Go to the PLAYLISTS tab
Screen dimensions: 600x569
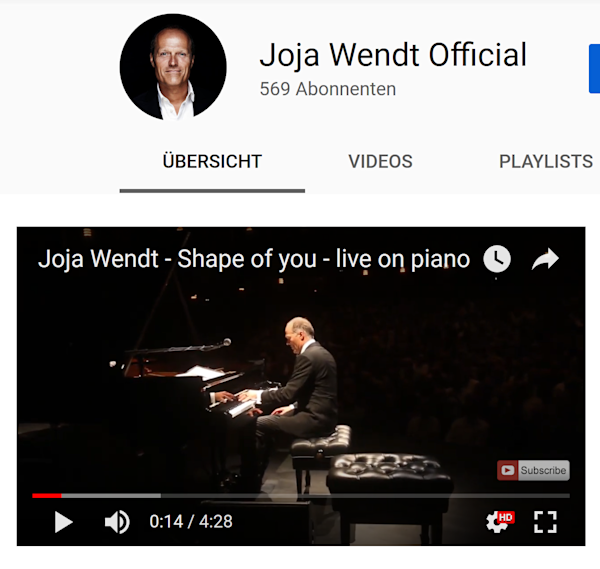[546, 161]
